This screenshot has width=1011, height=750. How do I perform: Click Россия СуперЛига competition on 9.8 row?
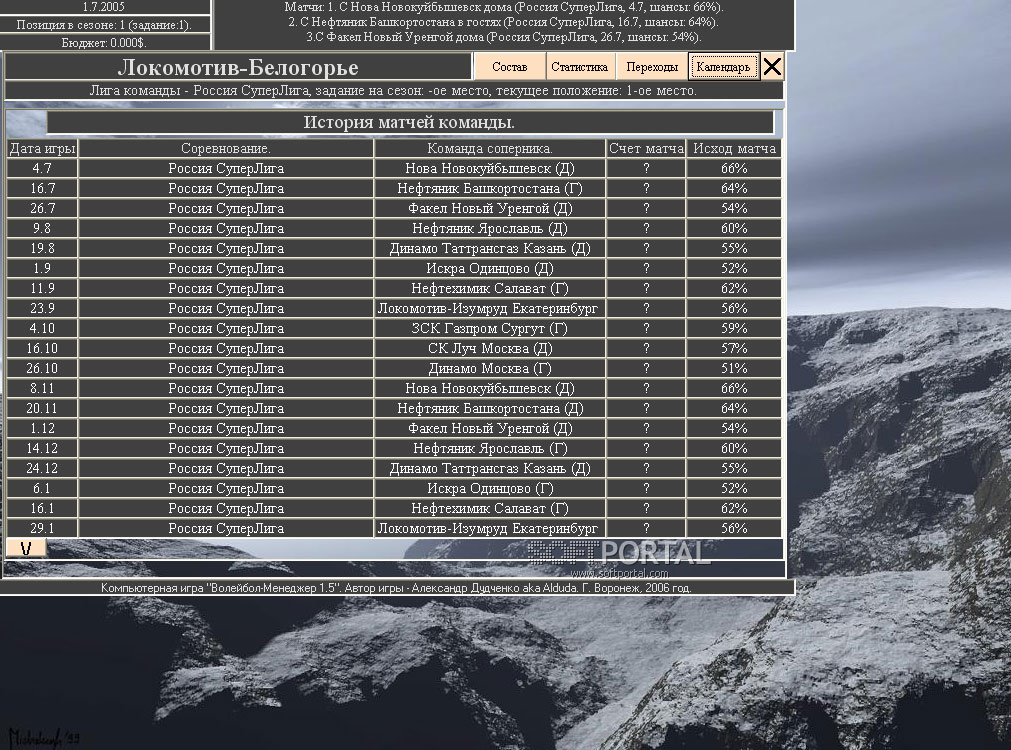226,228
